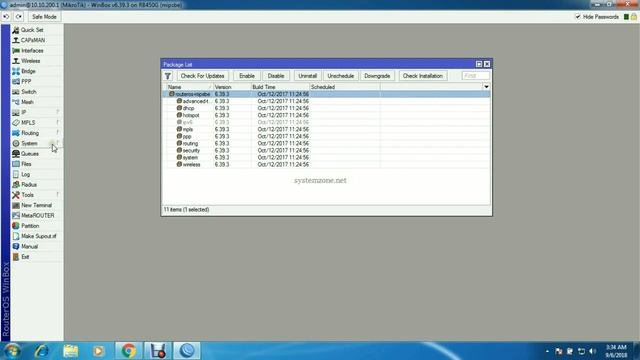Open File Explorer from taskbar

(x=70, y=351)
